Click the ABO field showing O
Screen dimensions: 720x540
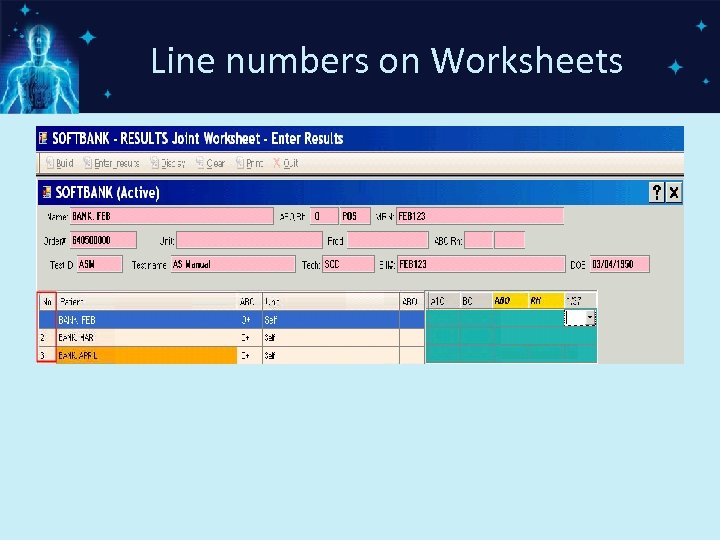click(x=324, y=216)
